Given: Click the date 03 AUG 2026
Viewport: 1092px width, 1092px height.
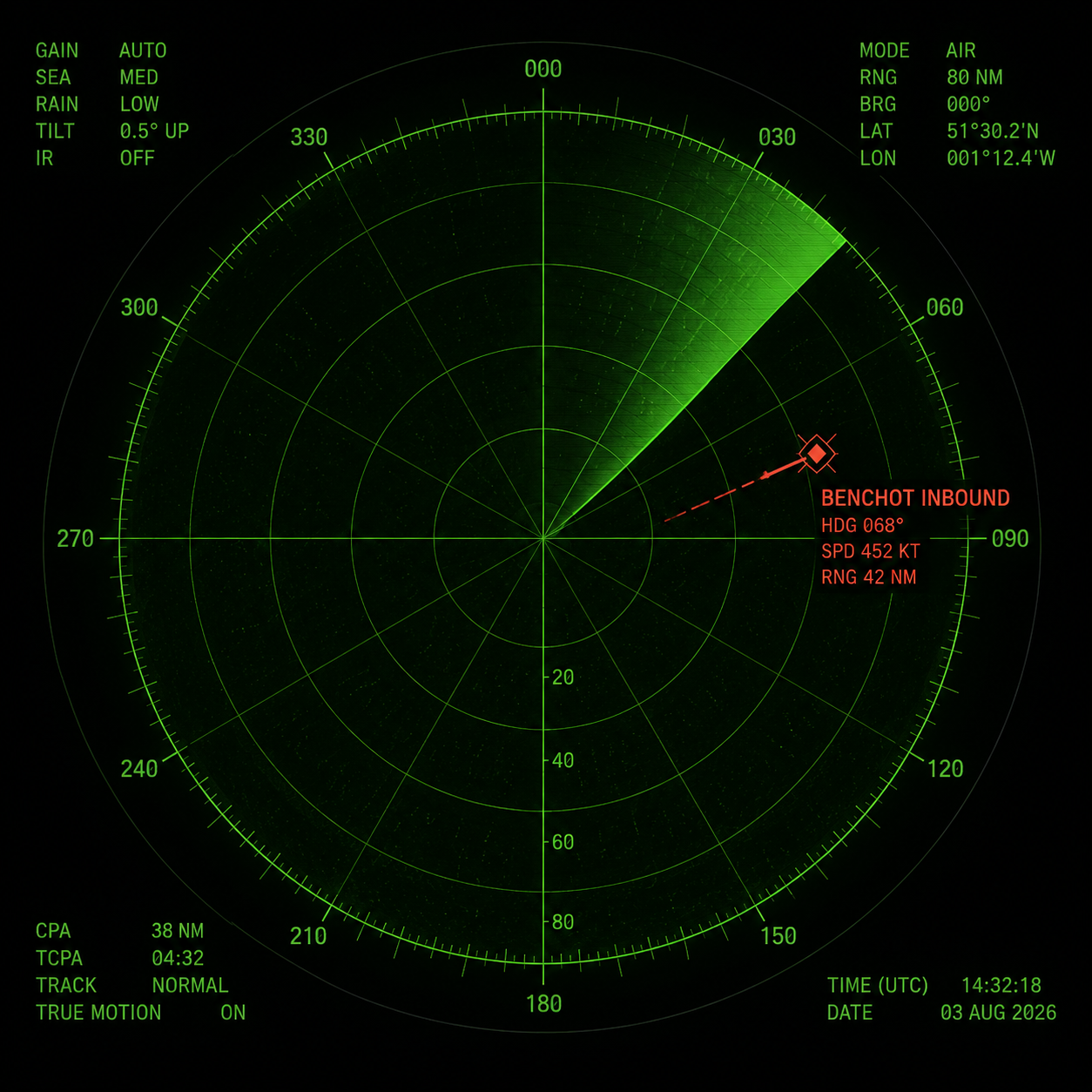Looking at the screenshot, I should click(x=998, y=1013).
